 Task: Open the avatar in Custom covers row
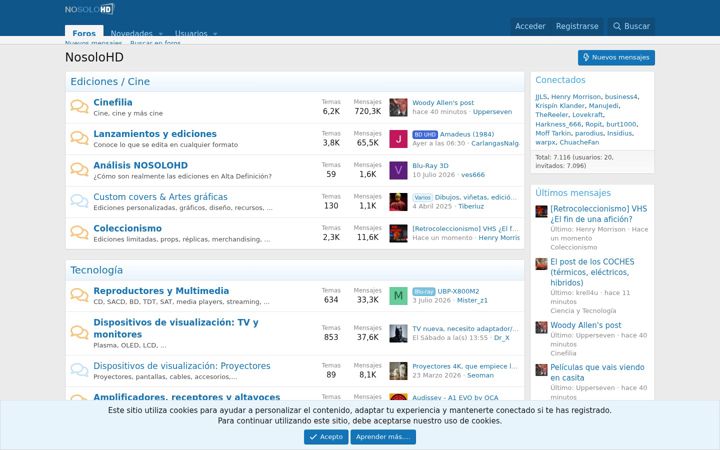tap(398, 202)
